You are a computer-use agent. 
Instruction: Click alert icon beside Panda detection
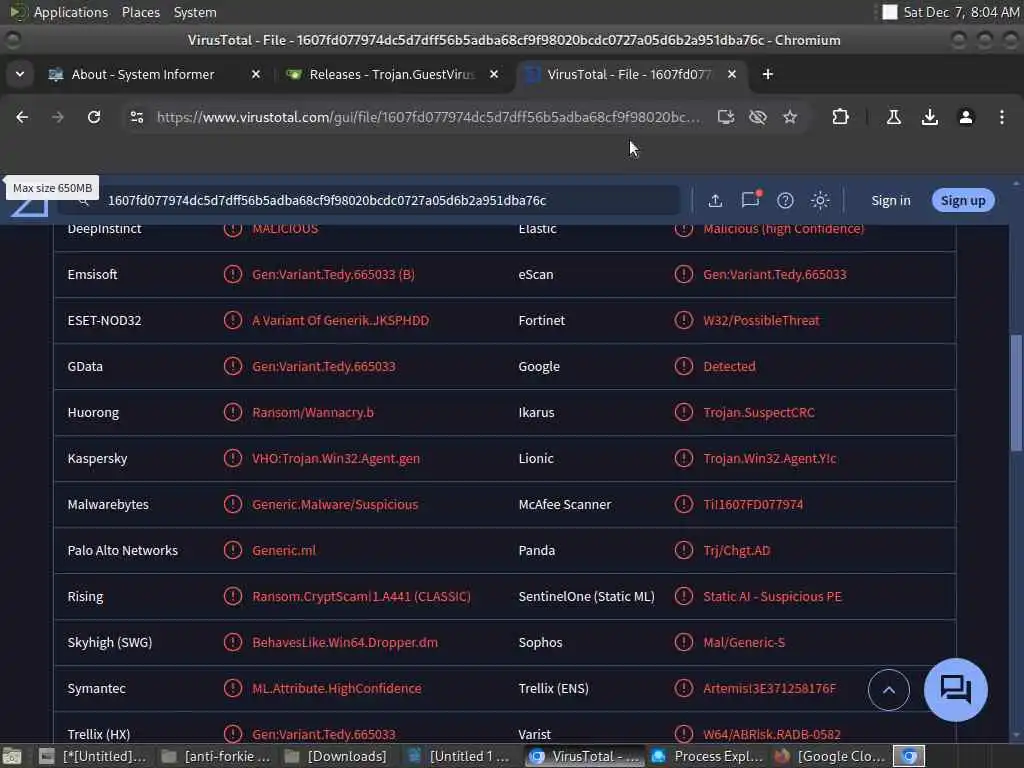click(683, 550)
